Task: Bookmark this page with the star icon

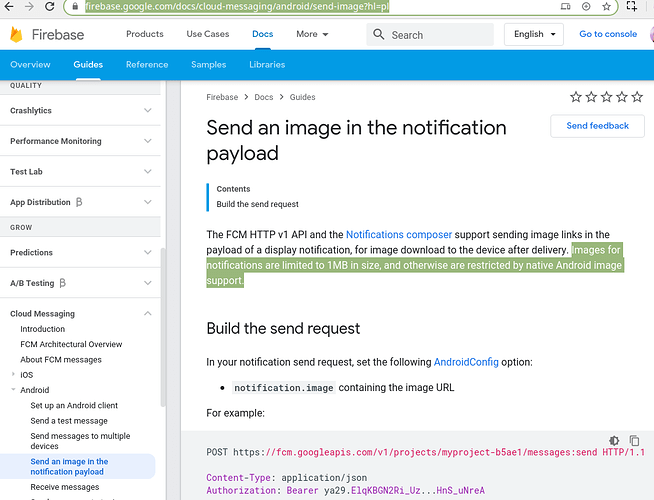Action: tap(606, 6)
